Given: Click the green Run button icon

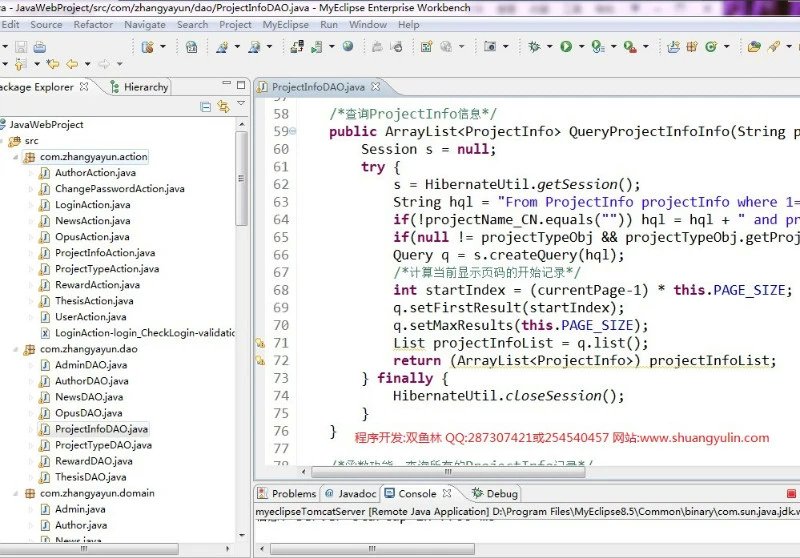Looking at the screenshot, I should [x=566, y=47].
